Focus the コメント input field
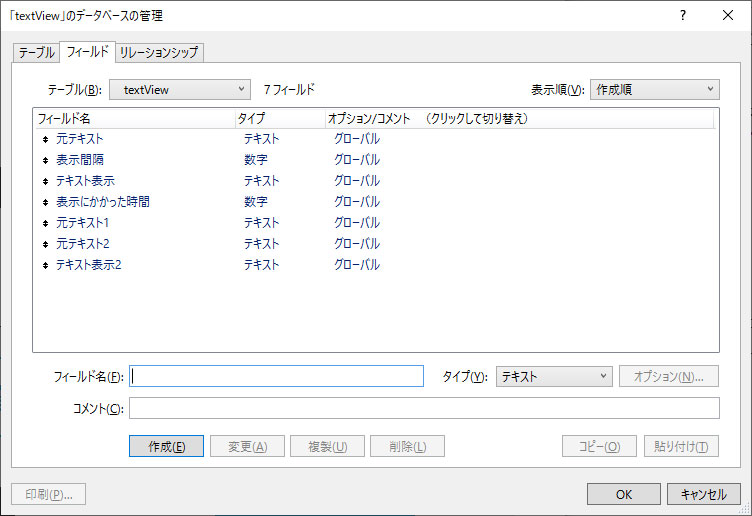The height and width of the screenshot is (516, 752). click(424, 408)
